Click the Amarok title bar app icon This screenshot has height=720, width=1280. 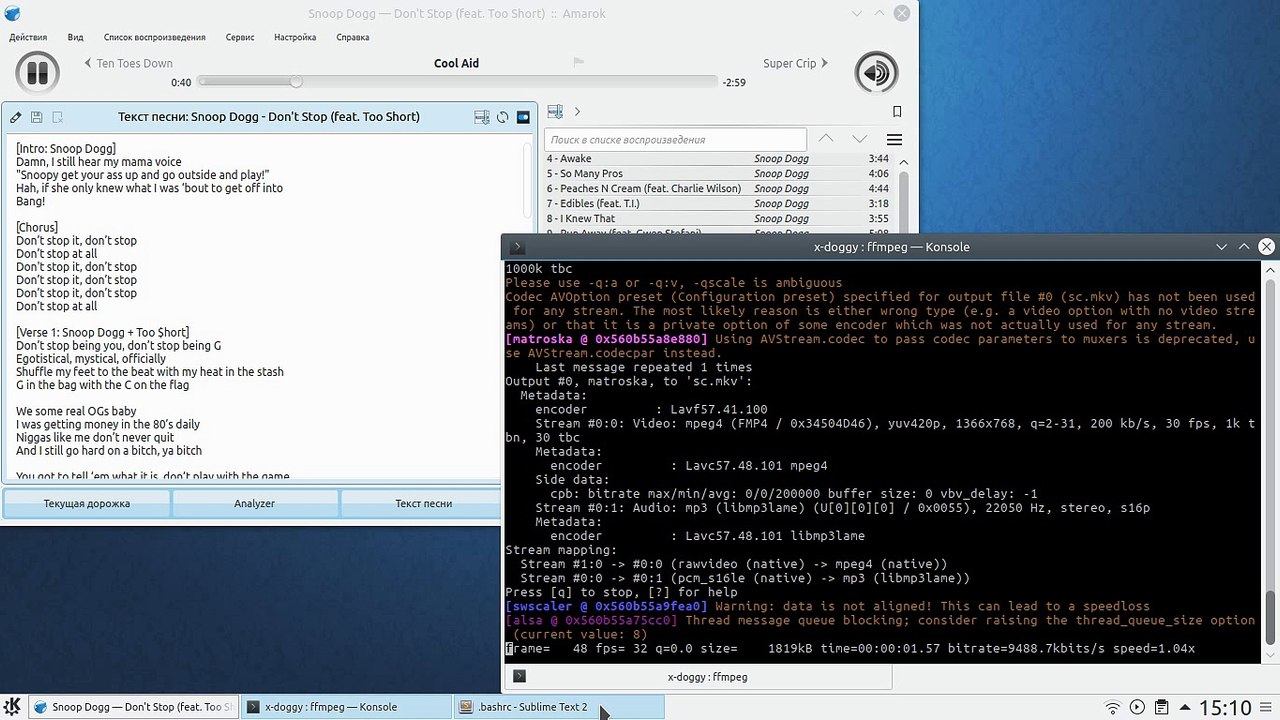click(x=12, y=14)
